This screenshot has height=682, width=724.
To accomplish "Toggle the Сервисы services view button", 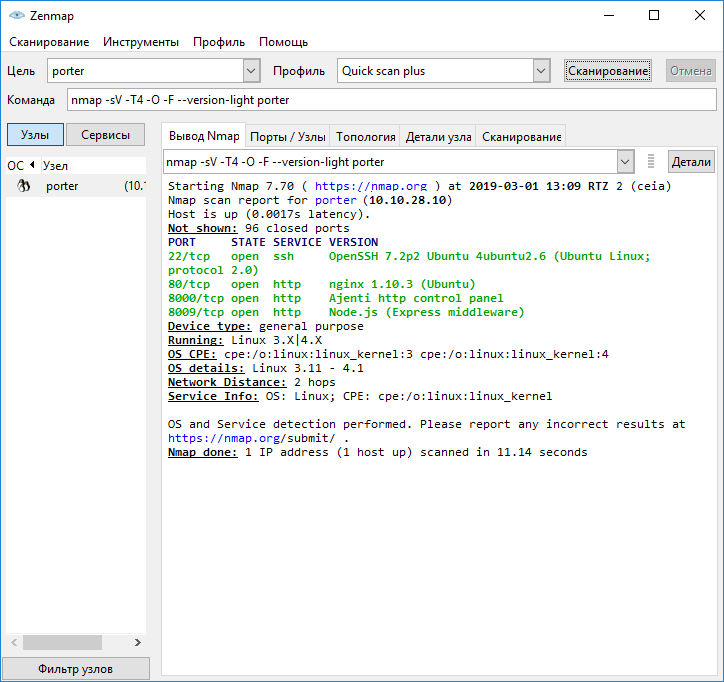I will pos(105,135).
